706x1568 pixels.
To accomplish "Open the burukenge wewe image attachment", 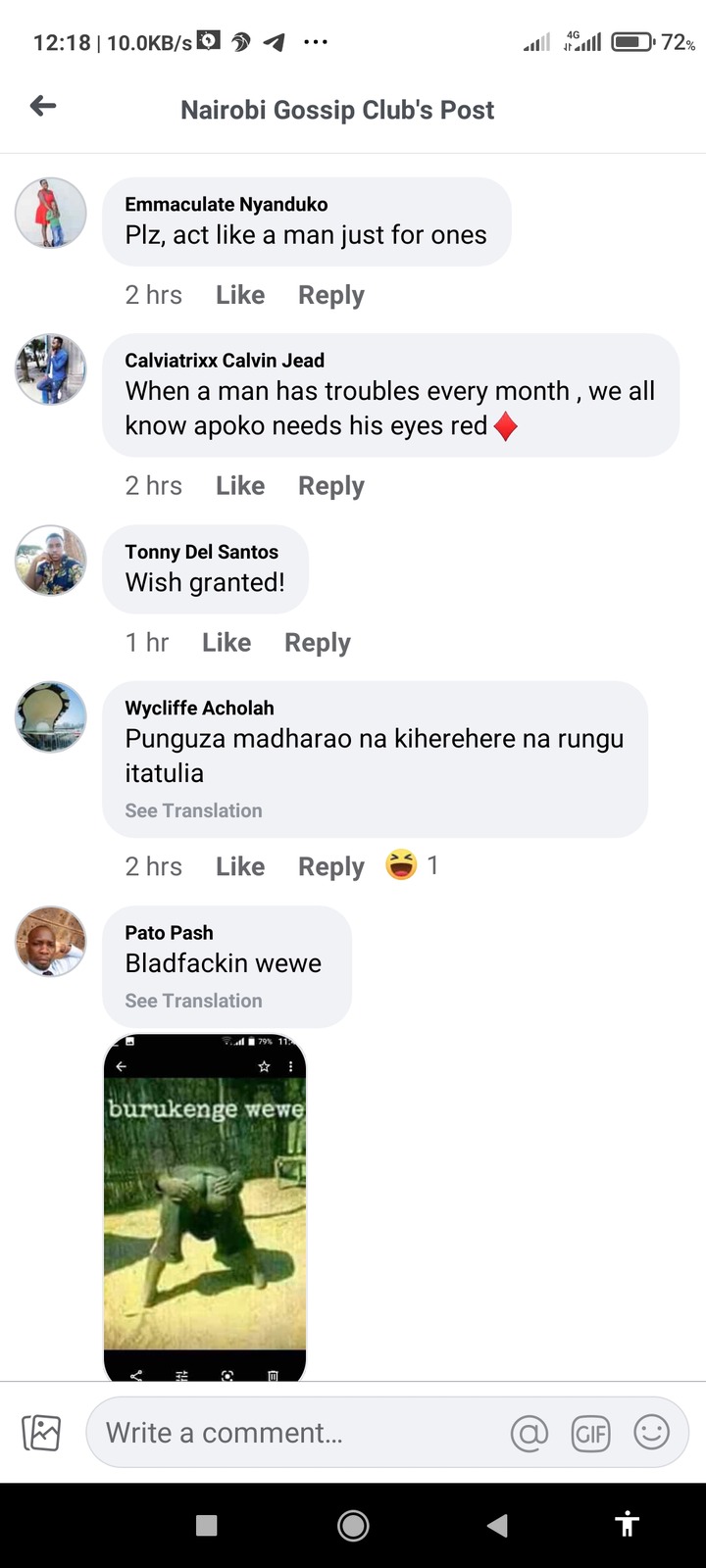I will 205,1206.
